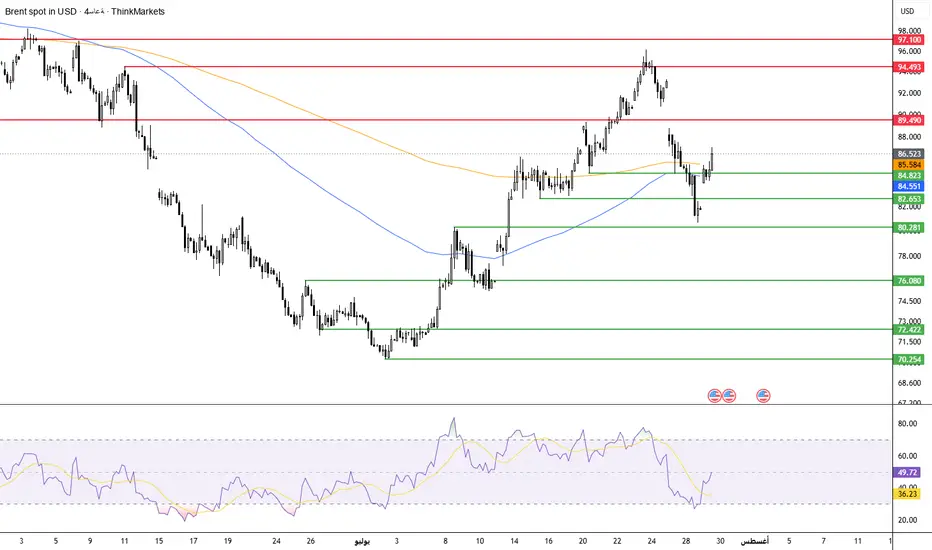Click date 14 on the time axis
This screenshot has width=932, height=550.
coord(514,541)
